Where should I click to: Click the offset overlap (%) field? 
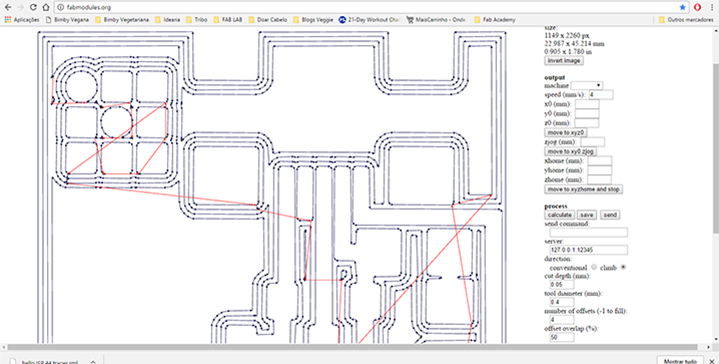[x=561, y=337]
